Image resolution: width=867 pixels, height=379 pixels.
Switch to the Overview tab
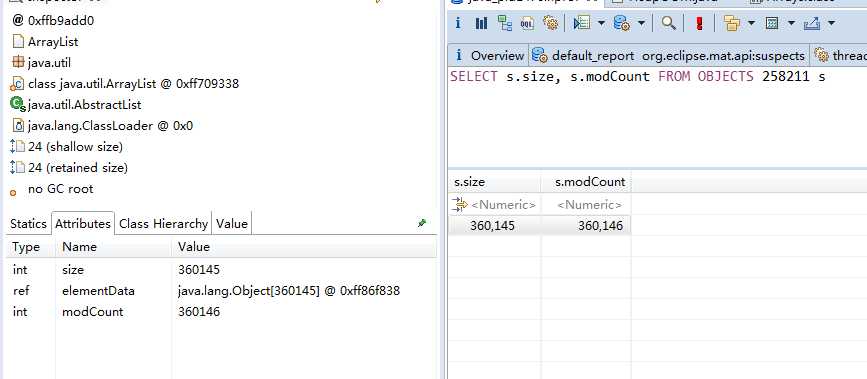click(489, 55)
